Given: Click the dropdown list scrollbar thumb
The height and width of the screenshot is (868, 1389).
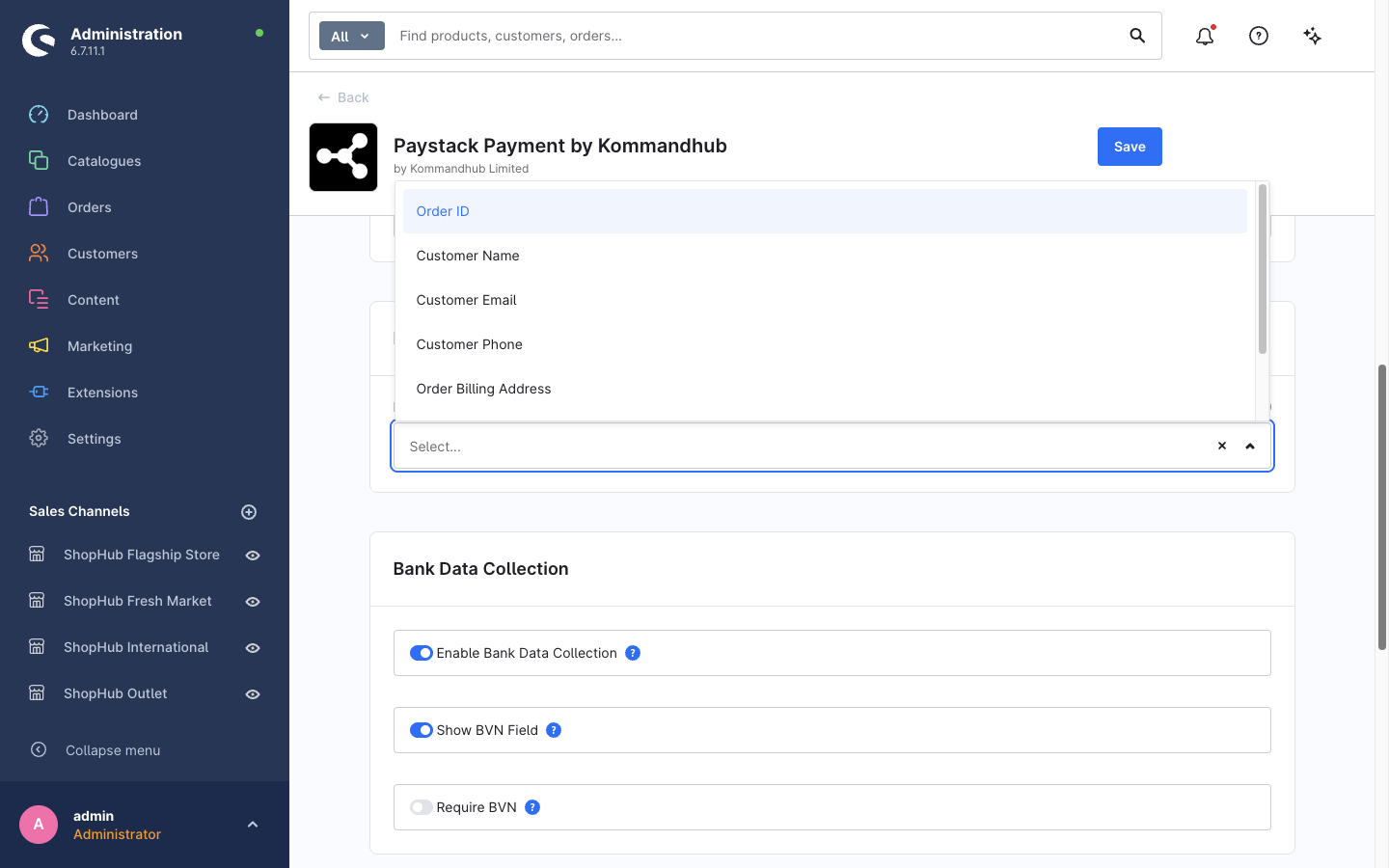Looking at the screenshot, I should tap(1262, 269).
